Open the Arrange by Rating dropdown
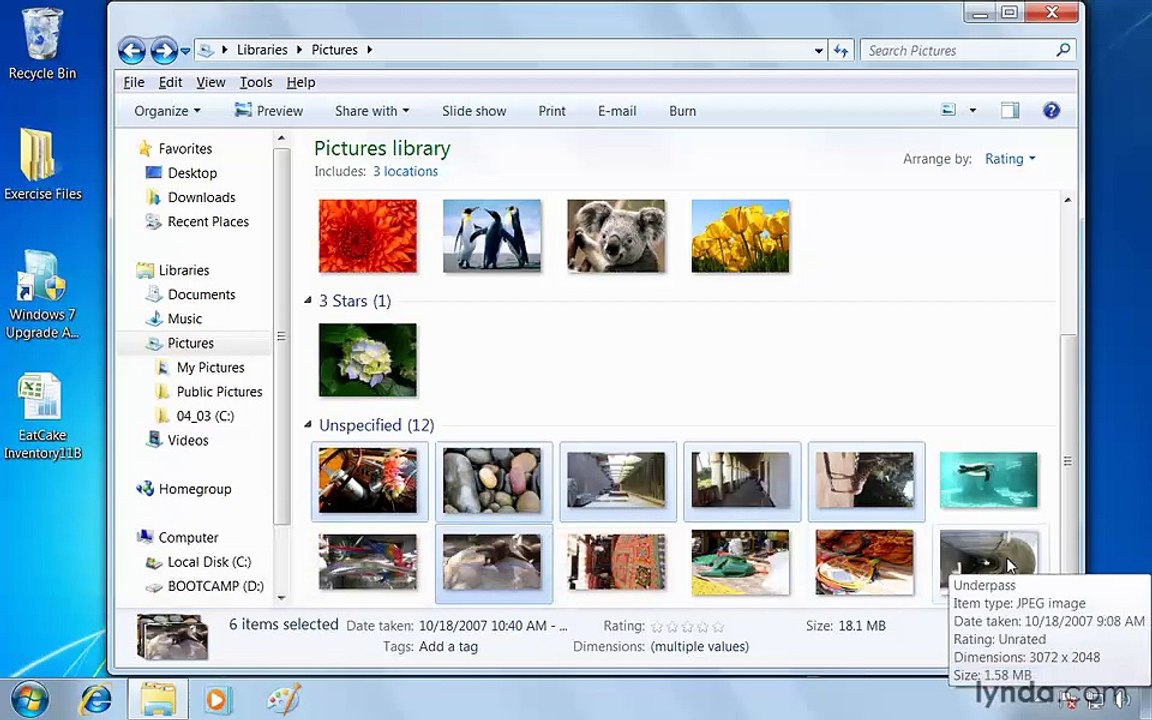The width and height of the screenshot is (1152, 720). 1010,159
